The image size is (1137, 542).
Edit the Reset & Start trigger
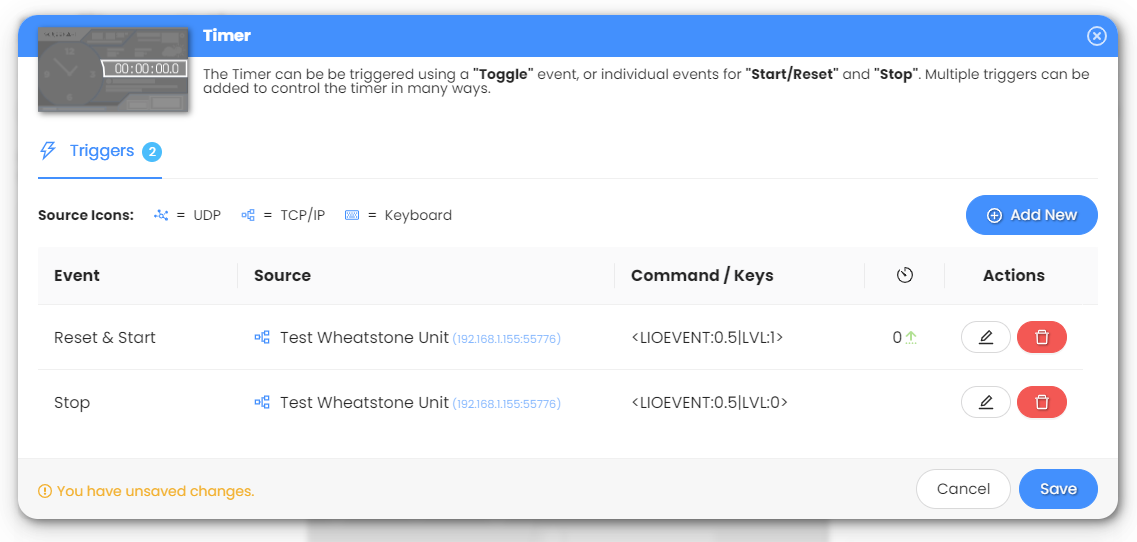pos(985,337)
